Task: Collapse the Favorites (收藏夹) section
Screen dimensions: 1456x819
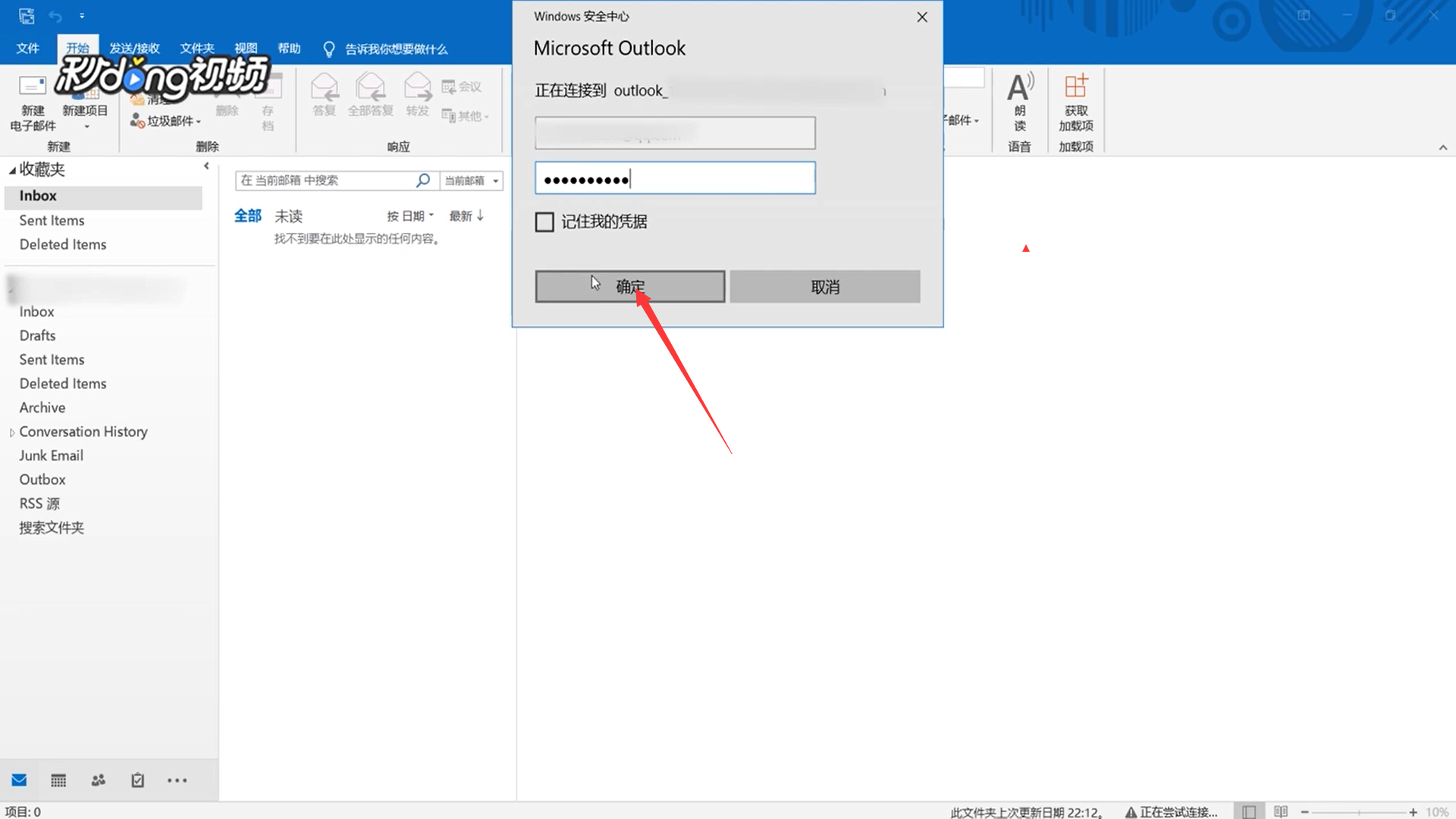Action: (12, 171)
